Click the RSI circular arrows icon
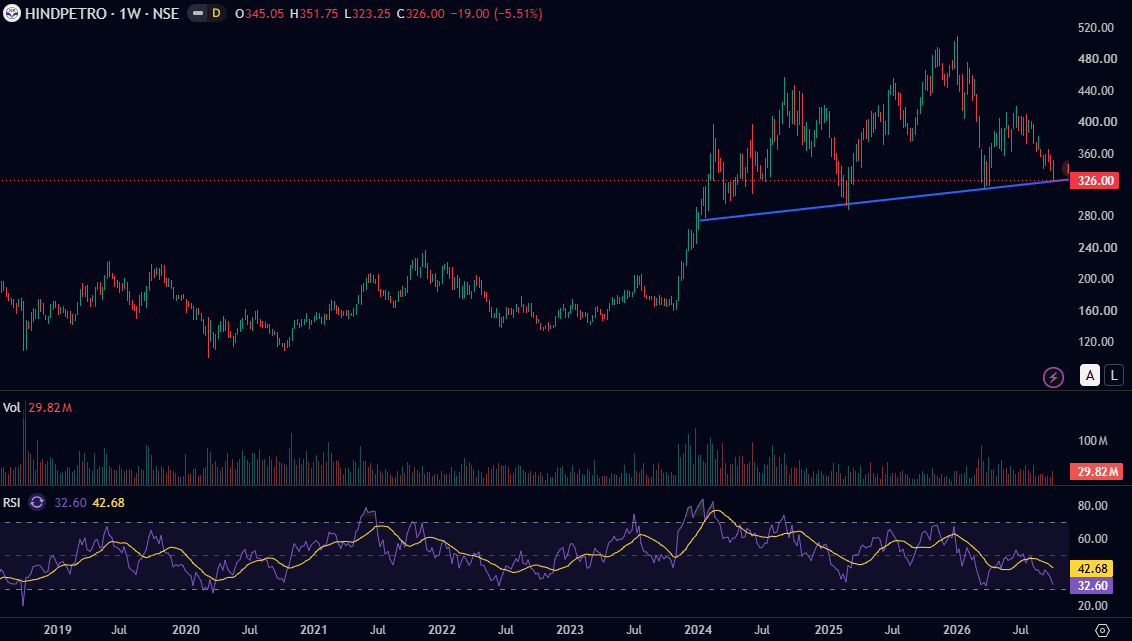The height and width of the screenshot is (641, 1132). point(37,502)
